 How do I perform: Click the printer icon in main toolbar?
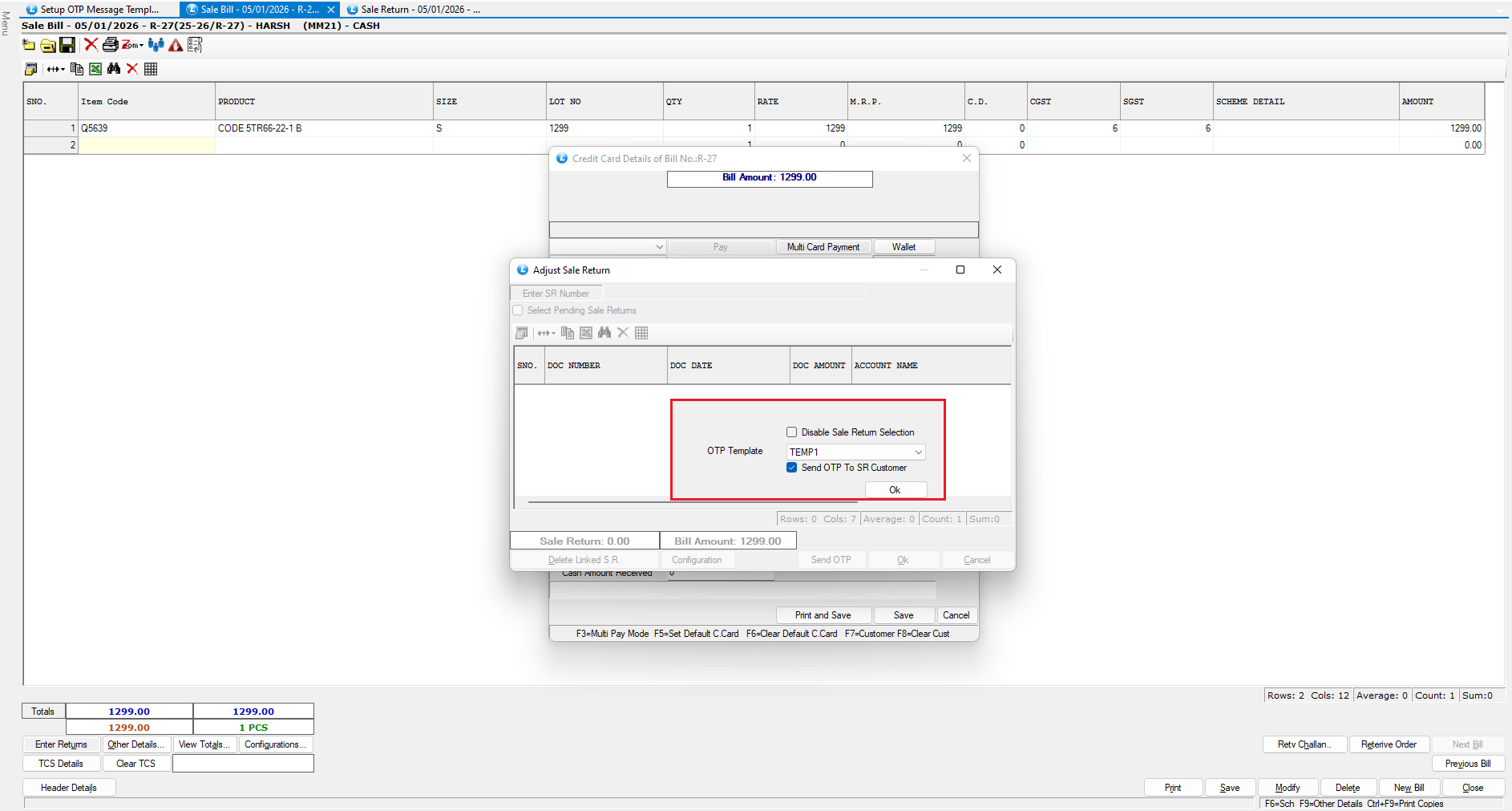[x=110, y=45]
